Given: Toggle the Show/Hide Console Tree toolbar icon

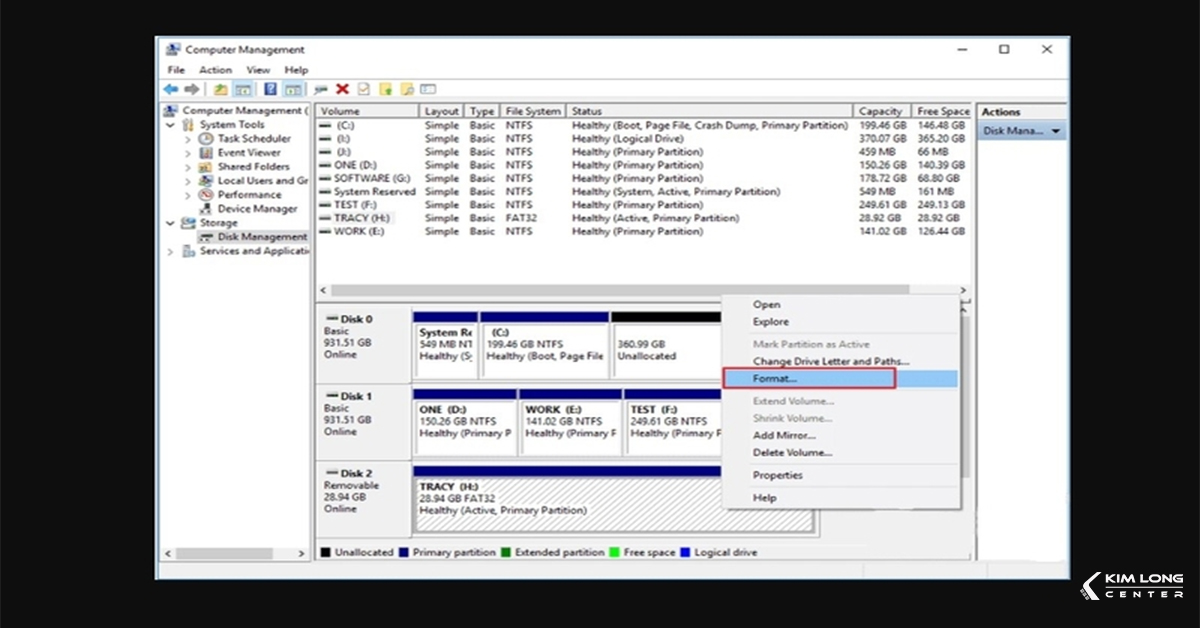Looking at the screenshot, I should pyautogui.click(x=244, y=89).
